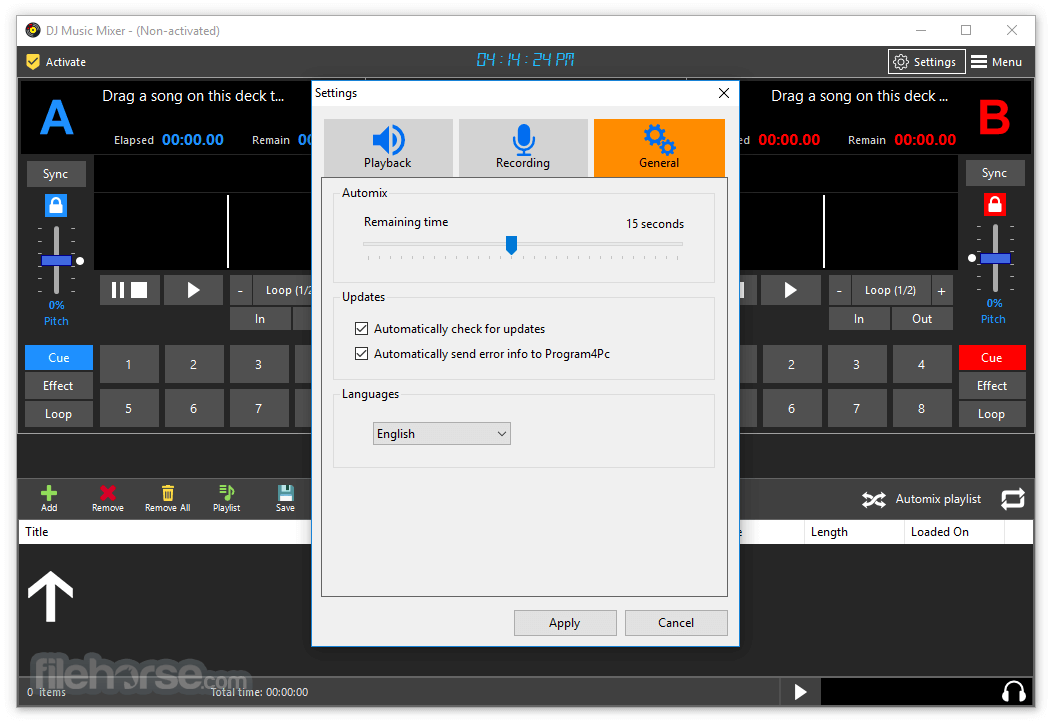Image resolution: width=1052 pixels, height=725 pixels.
Task: Set loop Out point on deck B
Action: (x=922, y=319)
